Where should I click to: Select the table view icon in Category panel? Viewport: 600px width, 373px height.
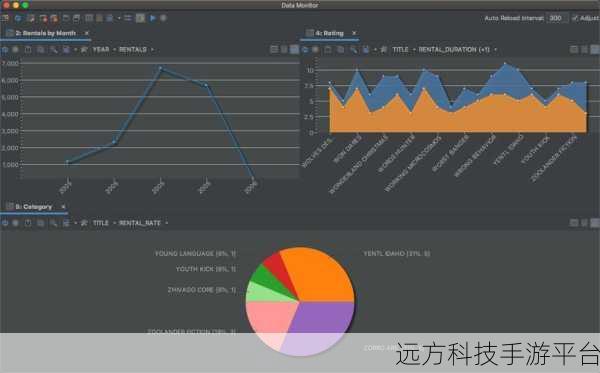pos(574,223)
